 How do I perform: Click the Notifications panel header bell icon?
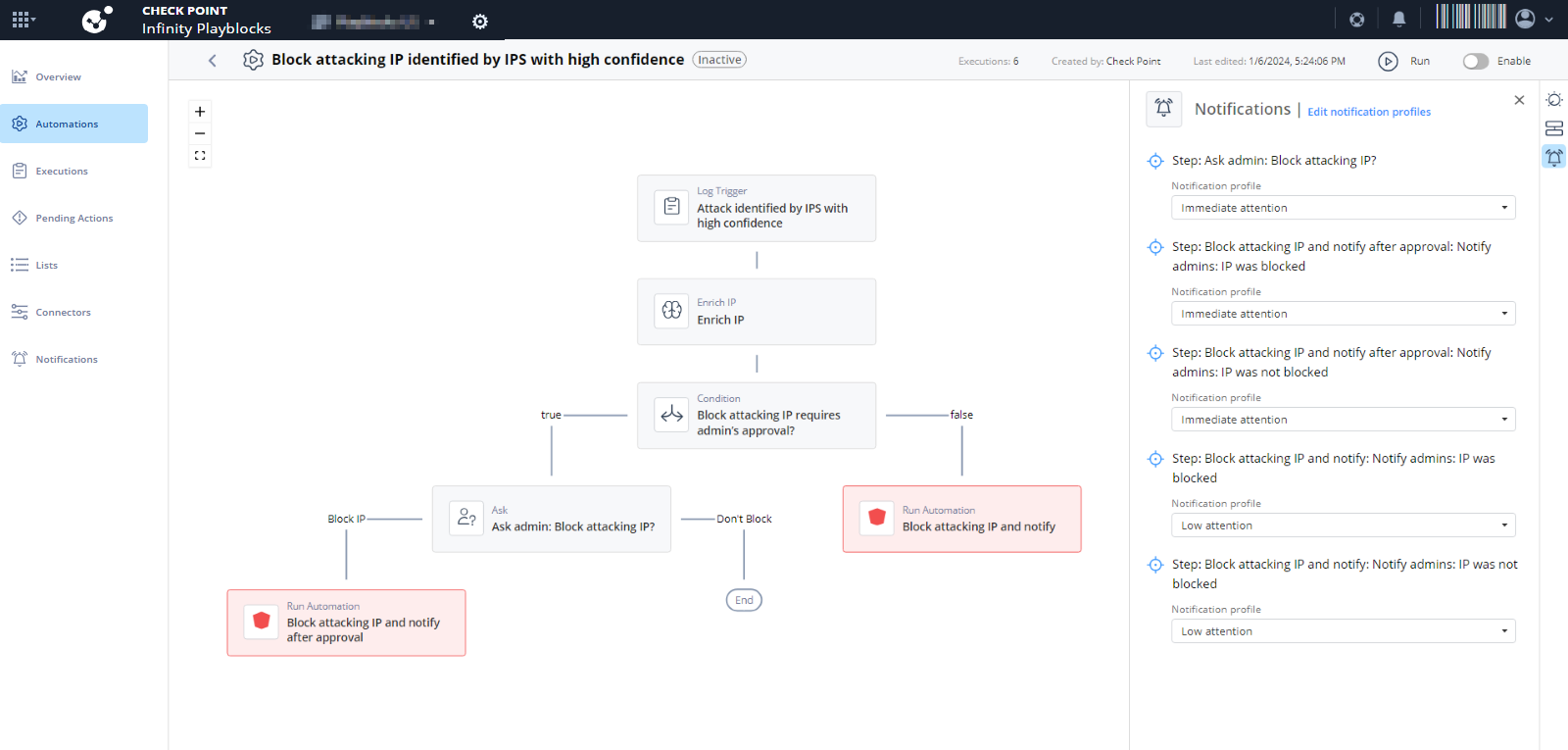pos(1163,109)
